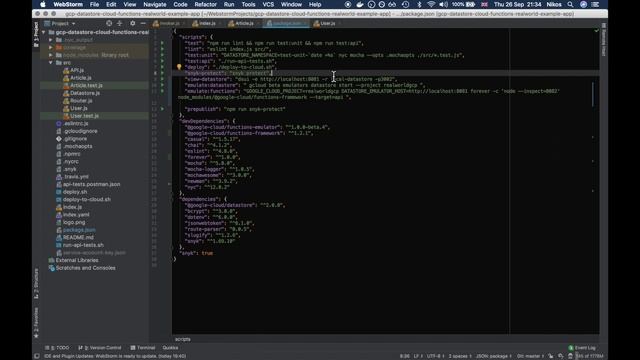Open the Refactor menu
The height and width of the screenshot is (360, 640).
(206, 4)
